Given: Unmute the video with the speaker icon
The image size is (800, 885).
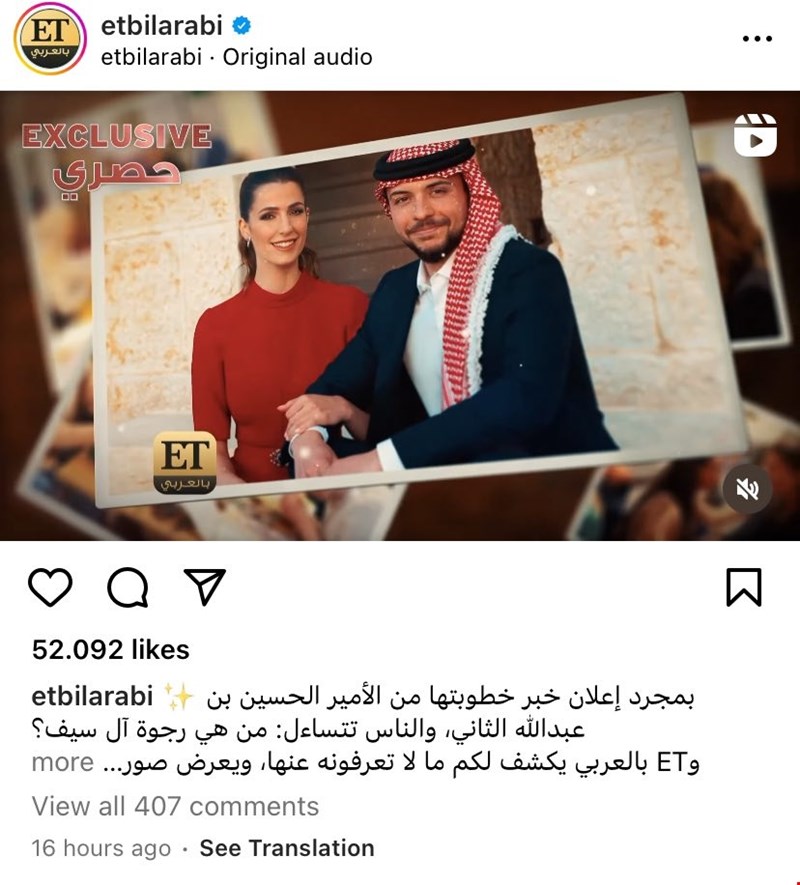Looking at the screenshot, I should coord(747,489).
